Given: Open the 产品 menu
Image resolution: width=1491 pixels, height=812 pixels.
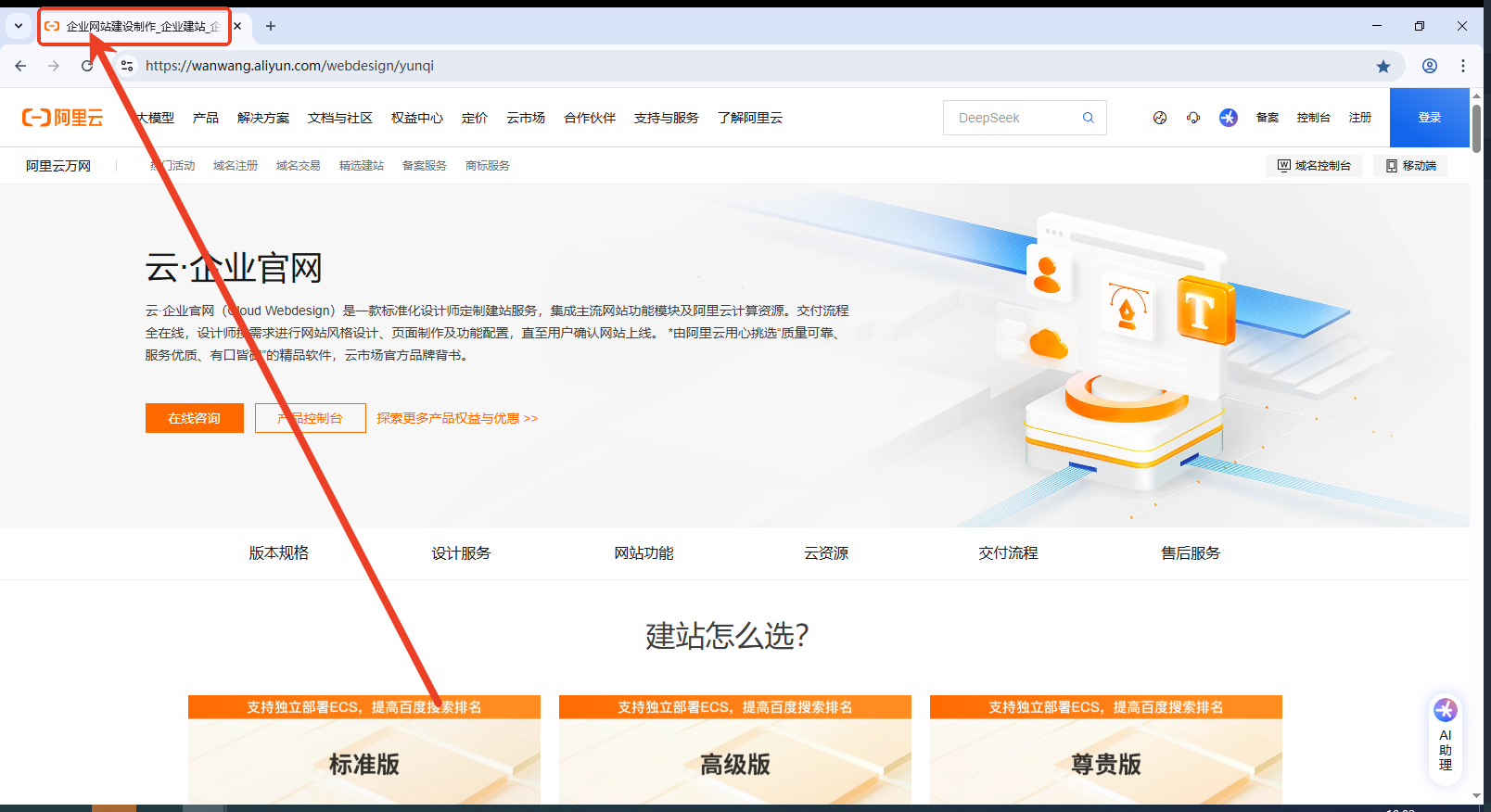Looking at the screenshot, I should pyautogui.click(x=206, y=118).
